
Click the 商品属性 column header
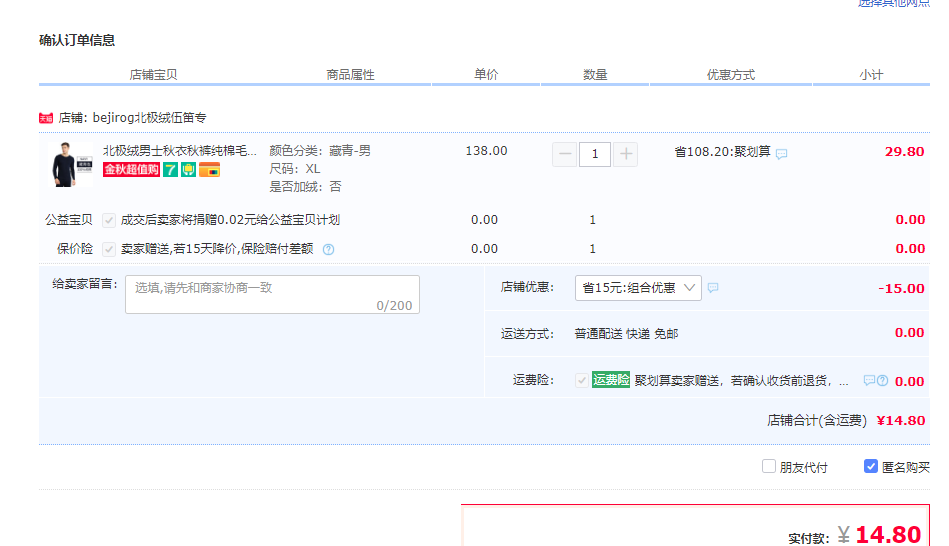(350, 74)
